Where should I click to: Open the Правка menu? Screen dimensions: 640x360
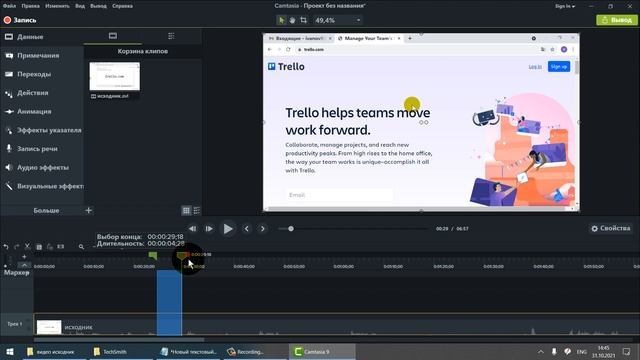click(31, 6)
